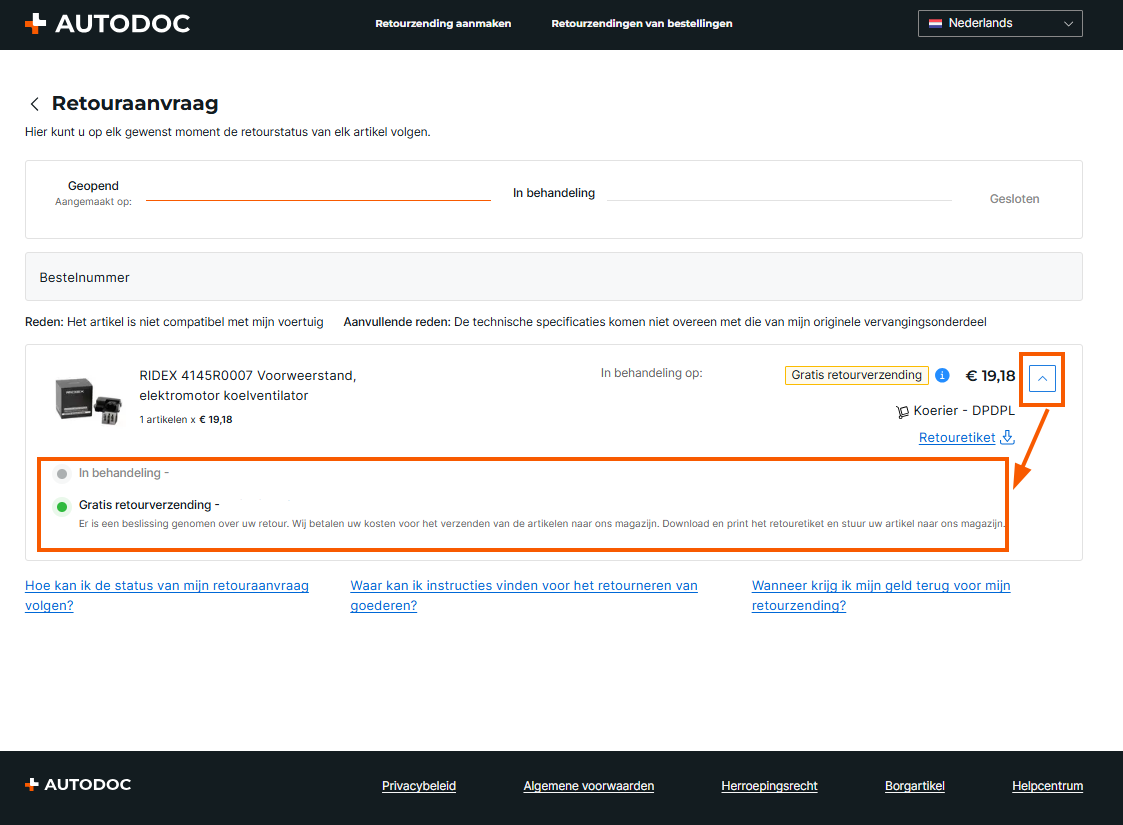Image resolution: width=1123 pixels, height=825 pixels.
Task: Collapse the return details with the chevron button
Action: [1042, 378]
